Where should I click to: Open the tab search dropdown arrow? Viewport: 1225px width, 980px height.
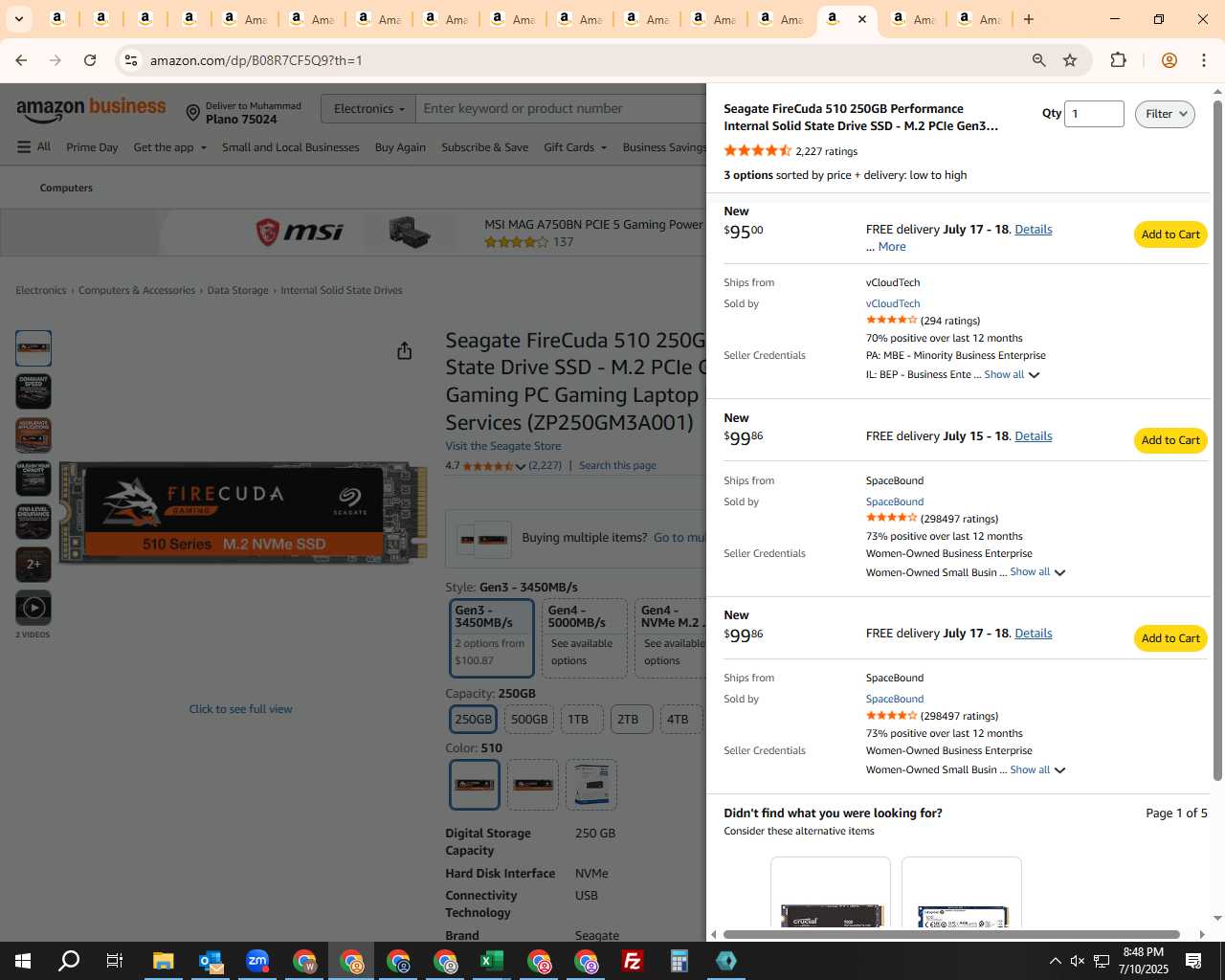click(18, 19)
